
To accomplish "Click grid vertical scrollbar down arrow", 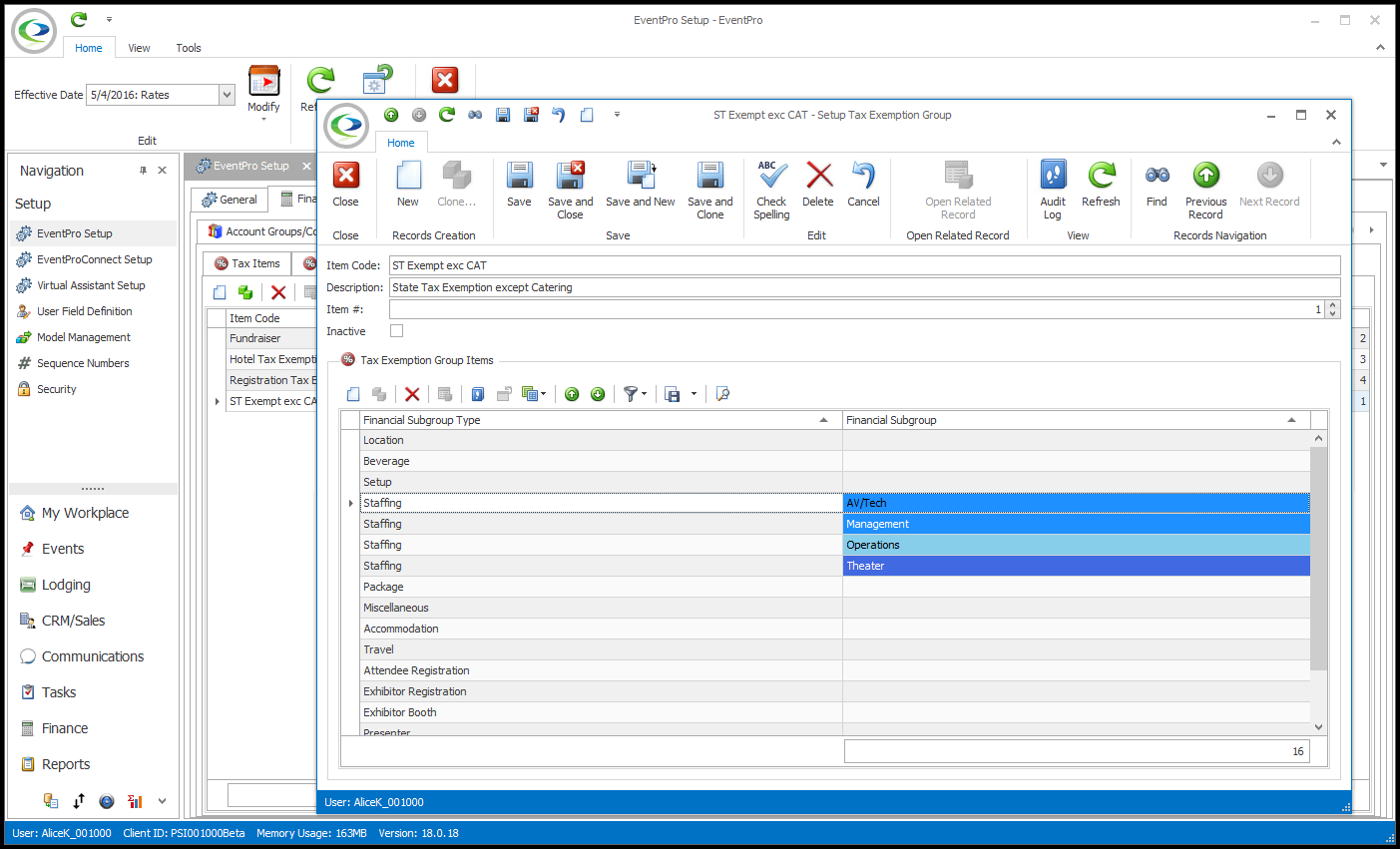I will click(x=1318, y=727).
